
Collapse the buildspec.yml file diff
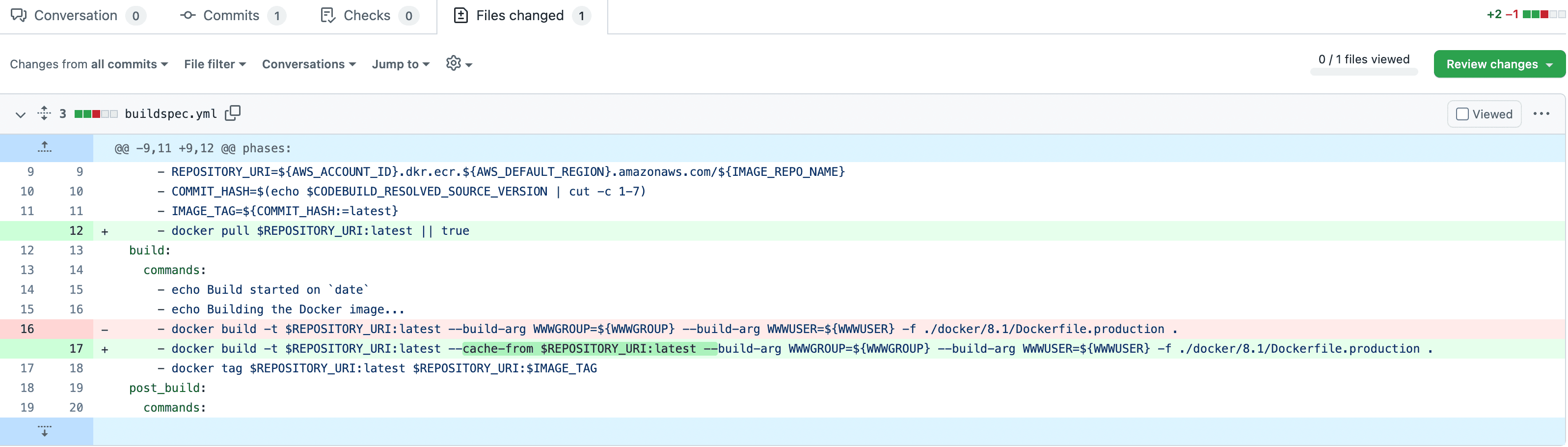click(x=20, y=114)
